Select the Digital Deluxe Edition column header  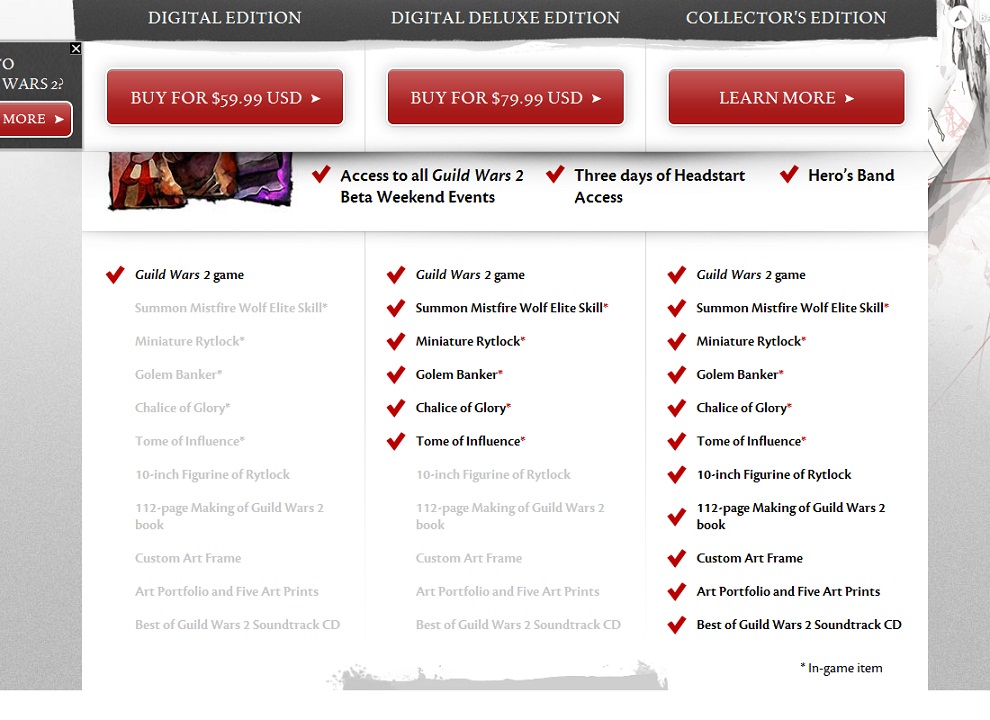pos(505,18)
